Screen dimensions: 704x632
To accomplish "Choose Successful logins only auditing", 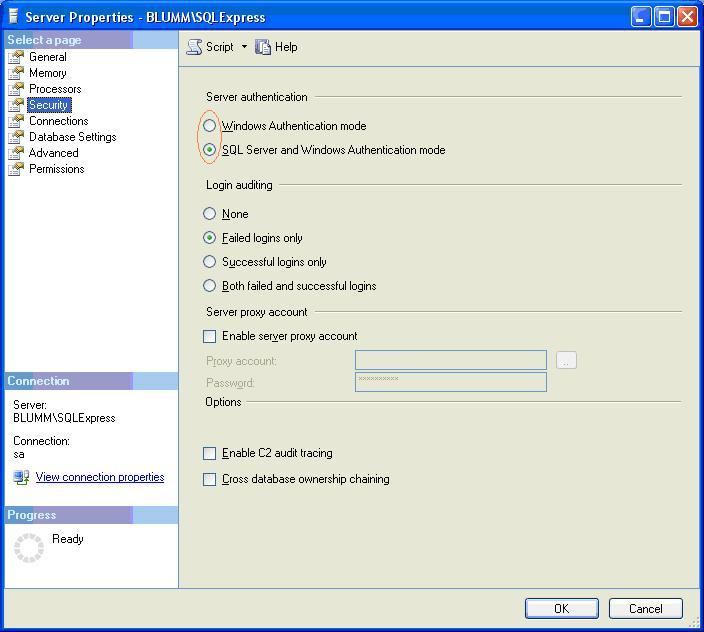I will [x=210, y=262].
